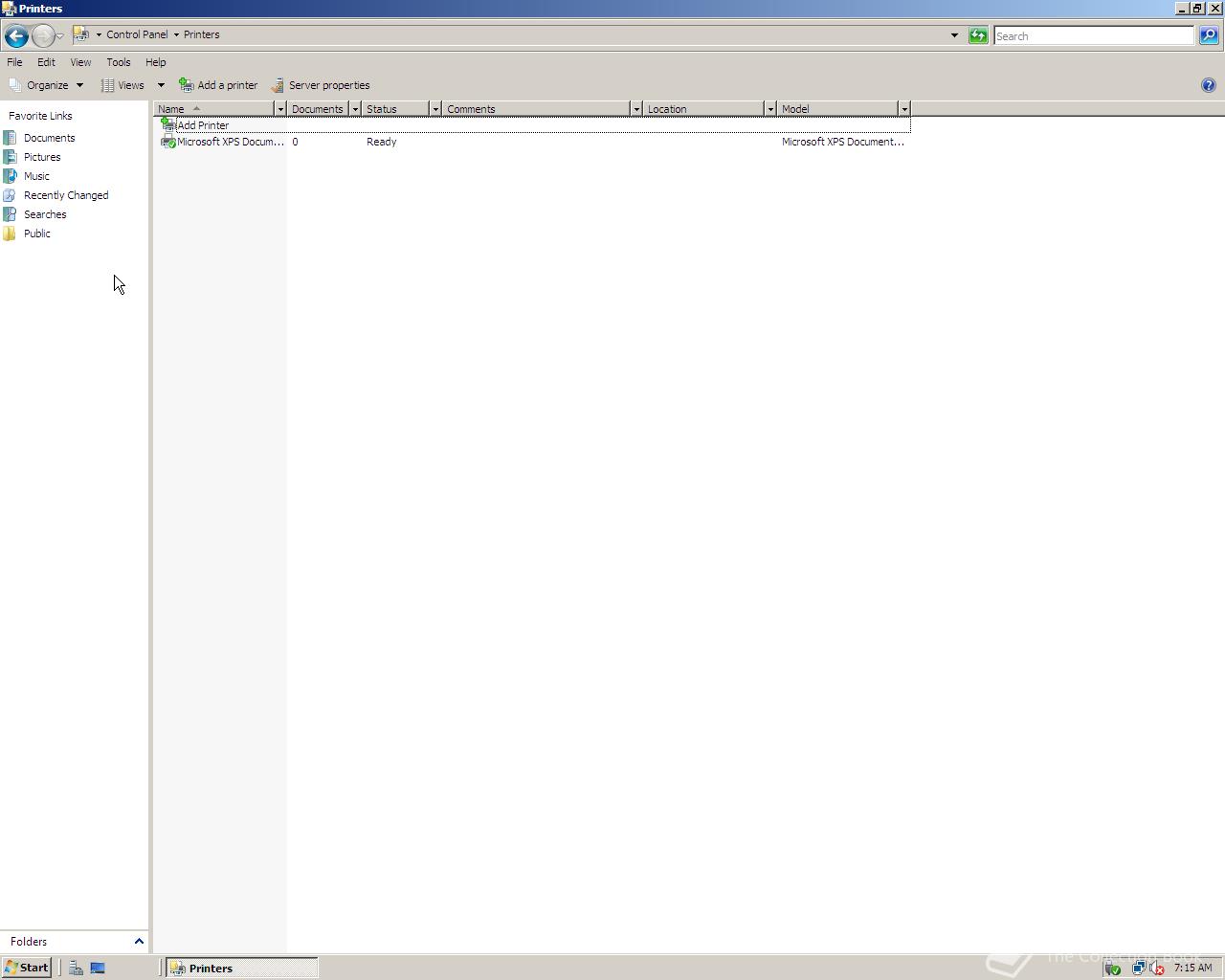The height and width of the screenshot is (980, 1225).
Task: Open the Help menu
Action: [x=156, y=62]
